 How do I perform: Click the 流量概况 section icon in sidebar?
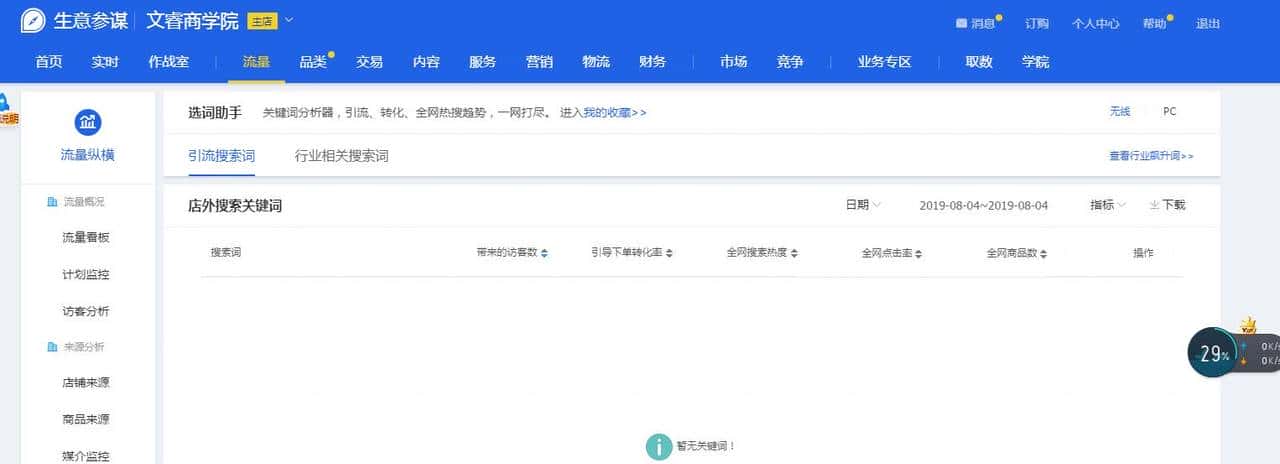pyautogui.click(x=52, y=202)
